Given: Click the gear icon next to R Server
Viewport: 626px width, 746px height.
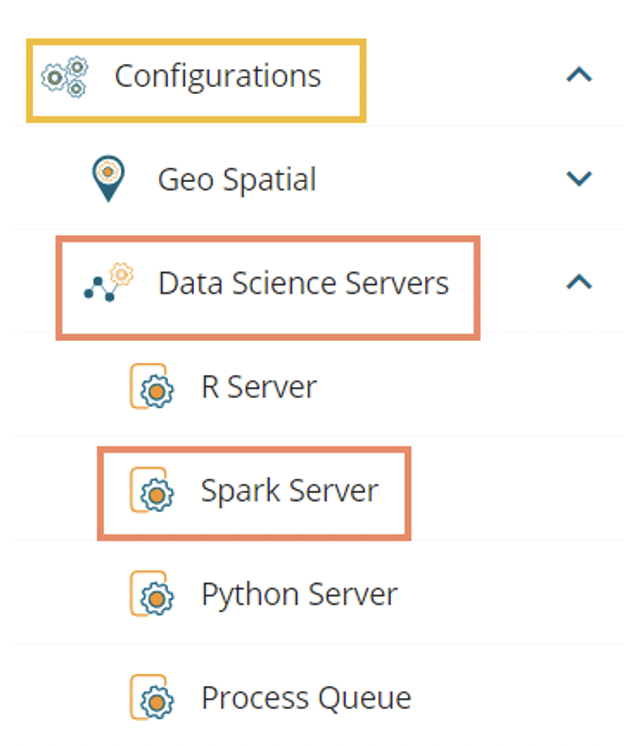Looking at the screenshot, I should pyautogui.click(x=152, y=387).
